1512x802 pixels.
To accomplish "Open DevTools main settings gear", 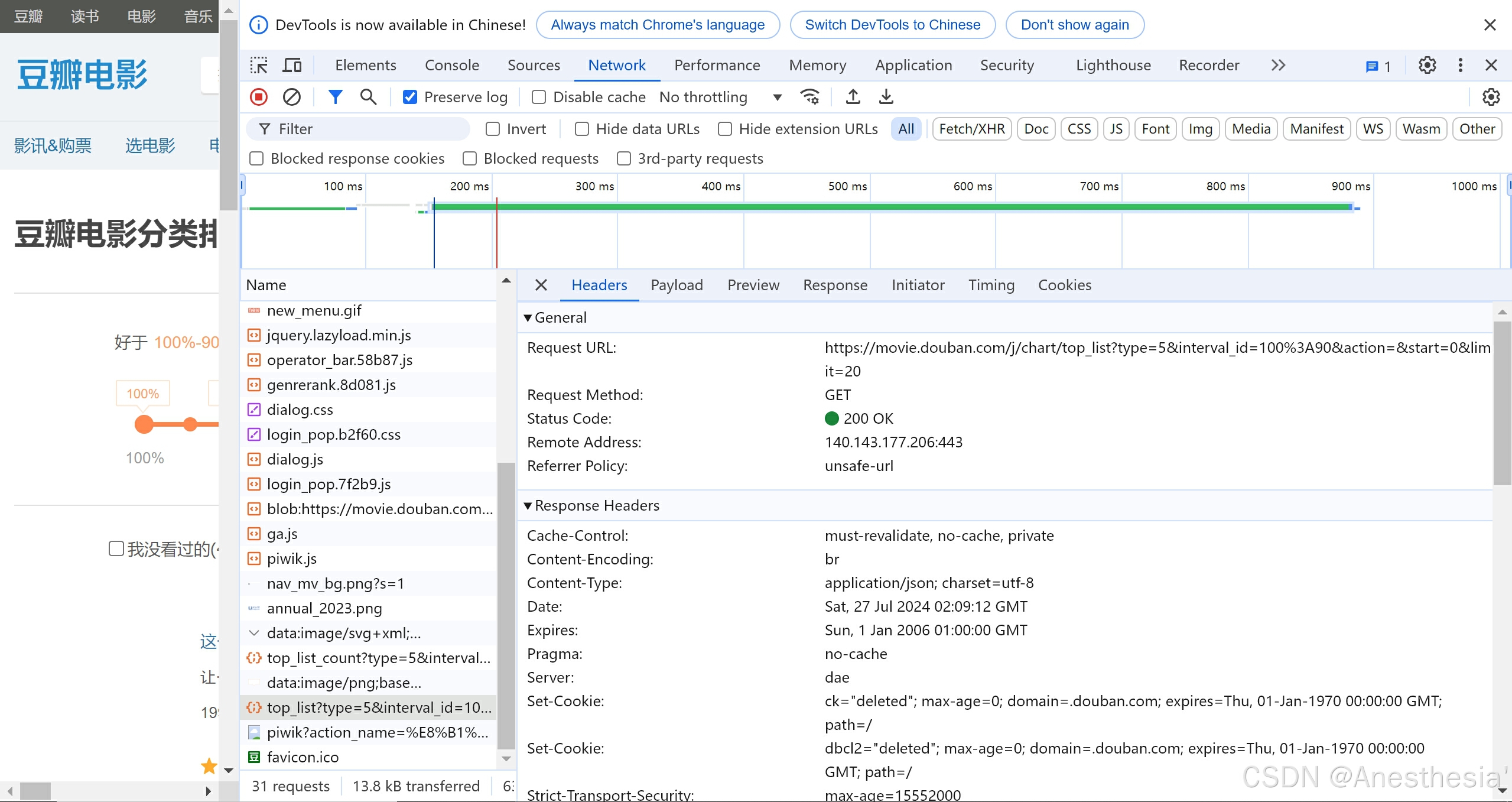I will tap(1427, 65).
